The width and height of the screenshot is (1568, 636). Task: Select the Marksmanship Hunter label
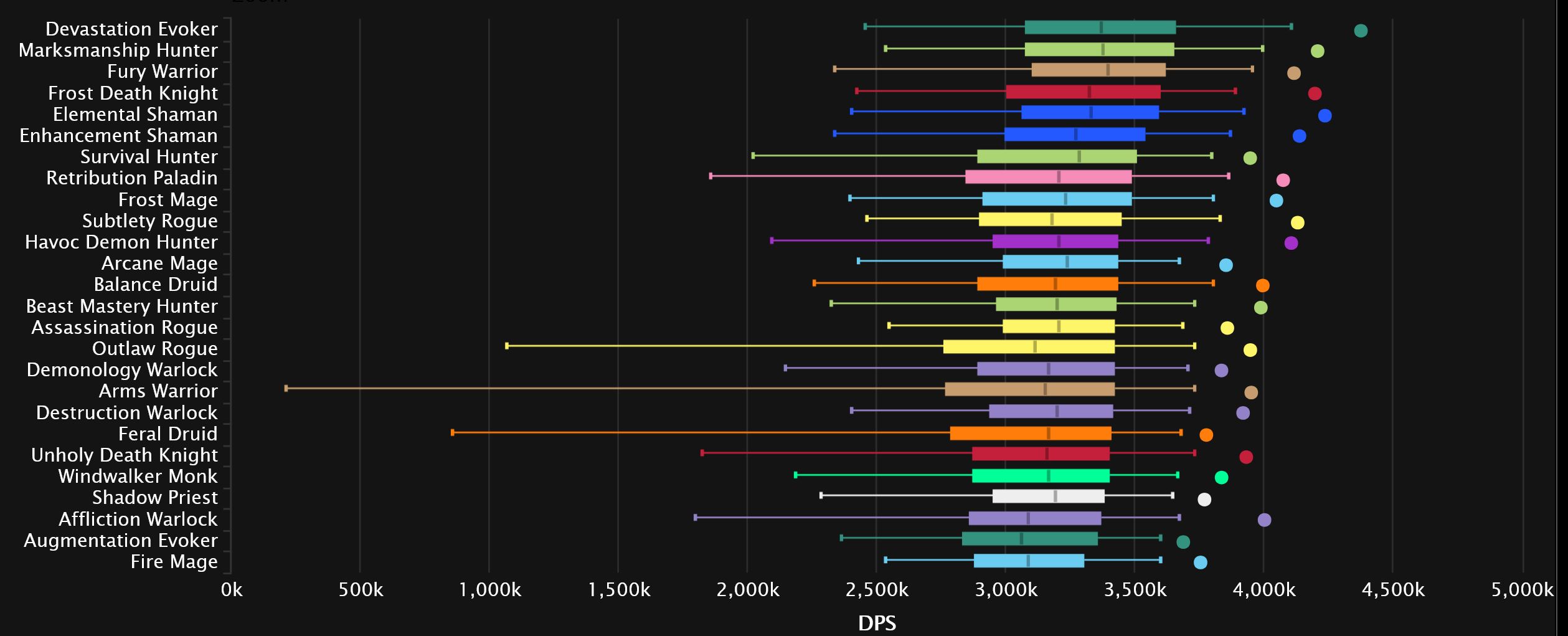click(x=118, y=50)
